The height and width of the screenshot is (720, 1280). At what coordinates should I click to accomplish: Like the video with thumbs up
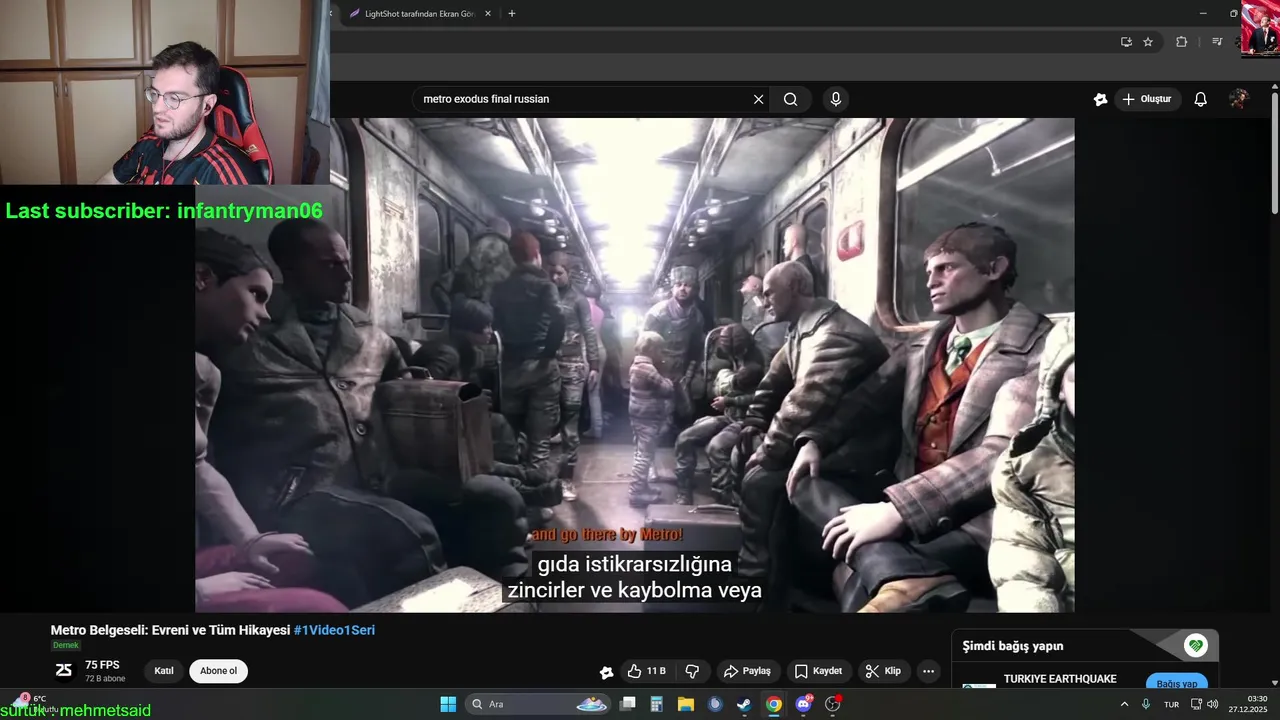646,671
